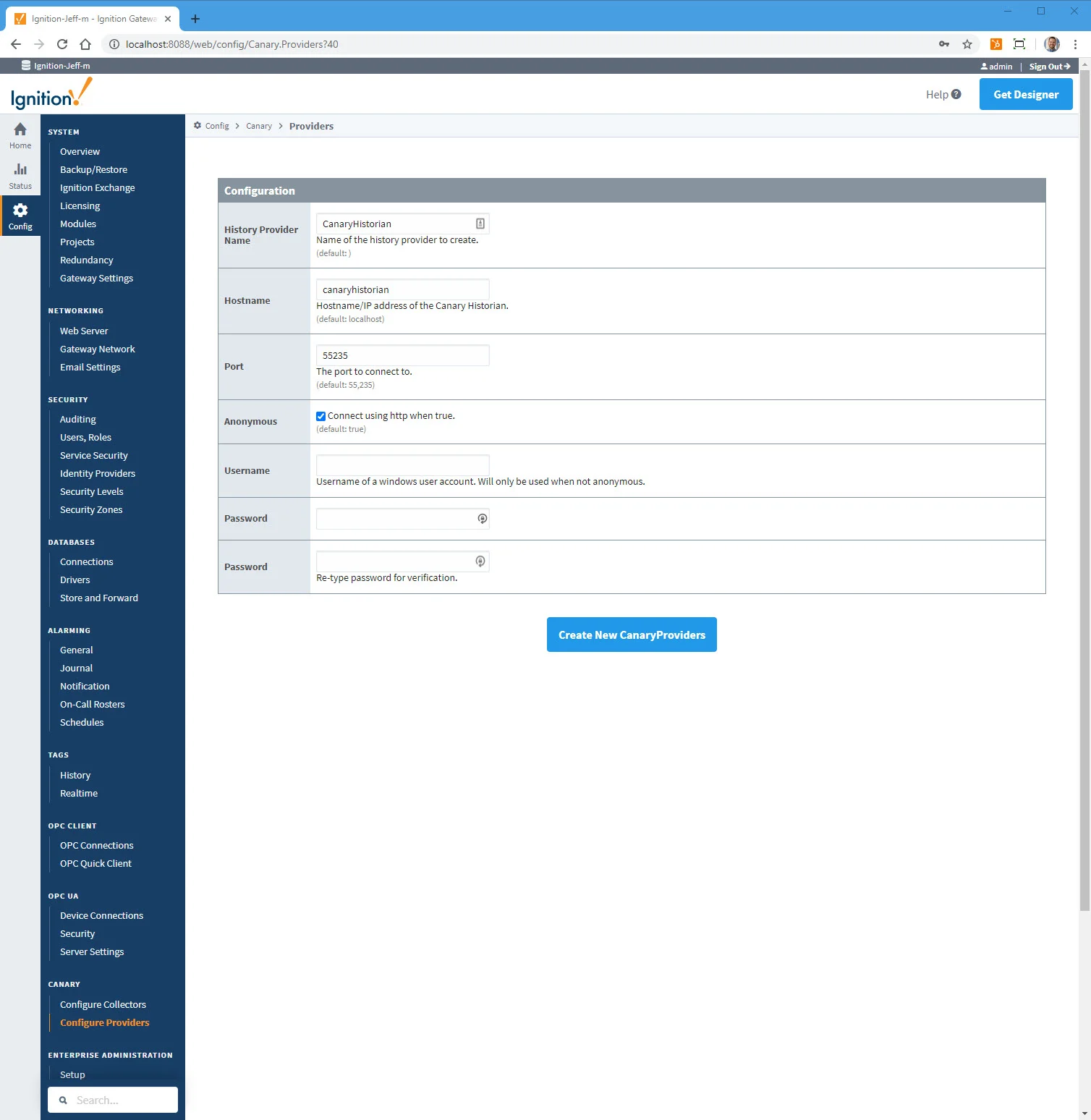Click the browser profile avatar
Image resolution: width=1091 pixels, height=1120 pixels.
(x=1052, y=44)
